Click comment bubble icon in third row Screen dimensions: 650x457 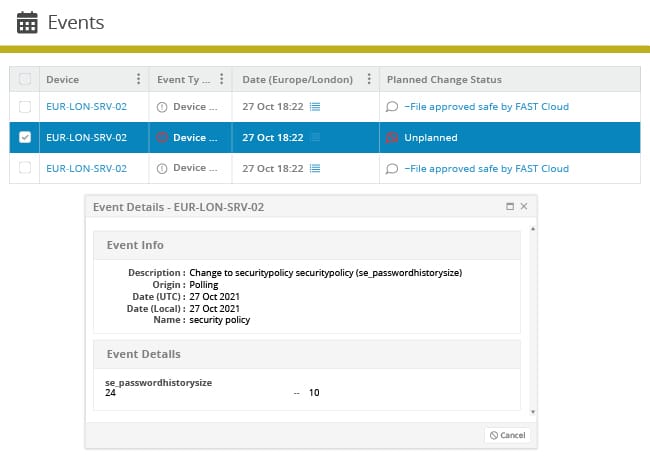tap(392, 168)
